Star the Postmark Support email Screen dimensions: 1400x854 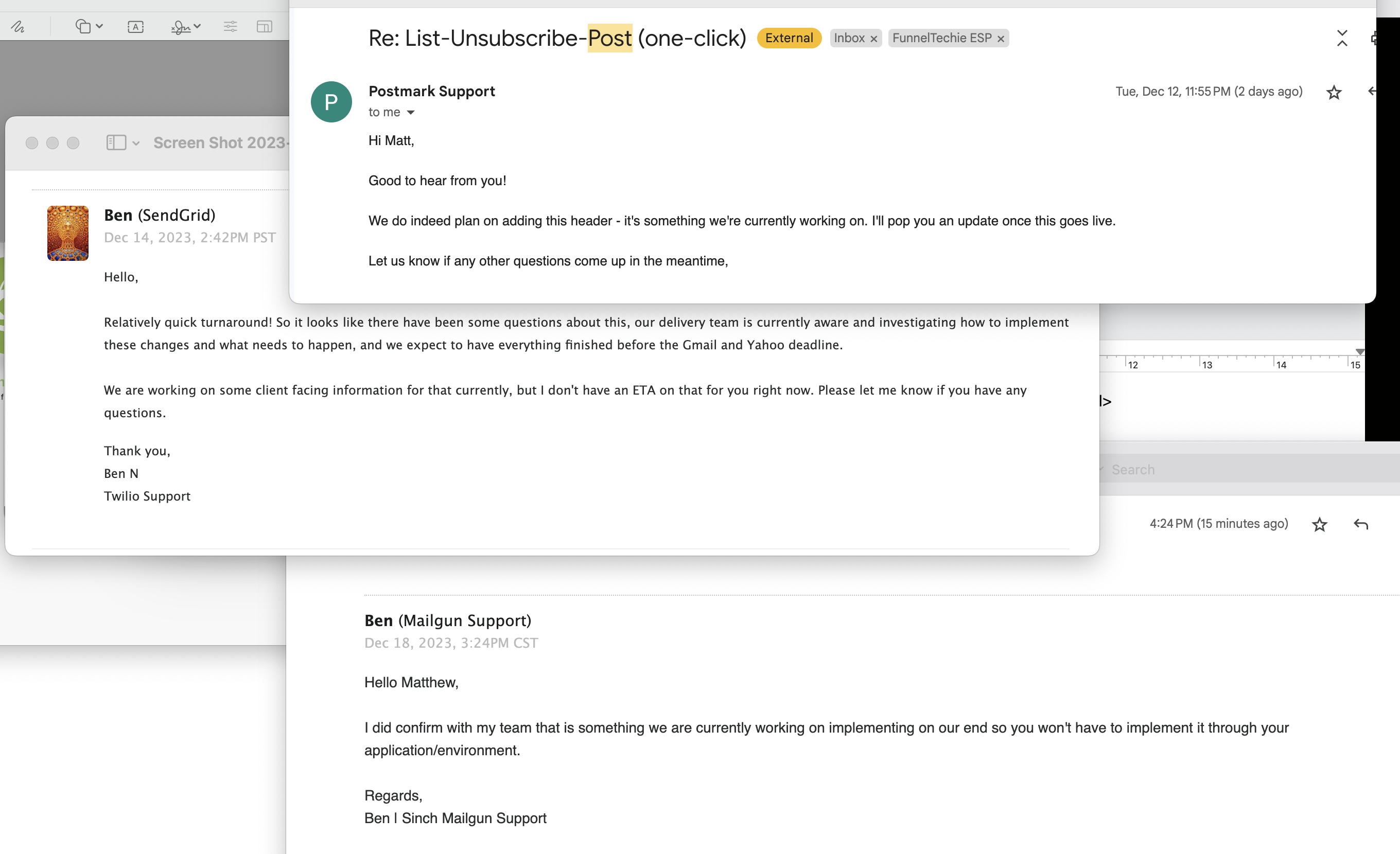point(1334,92)
